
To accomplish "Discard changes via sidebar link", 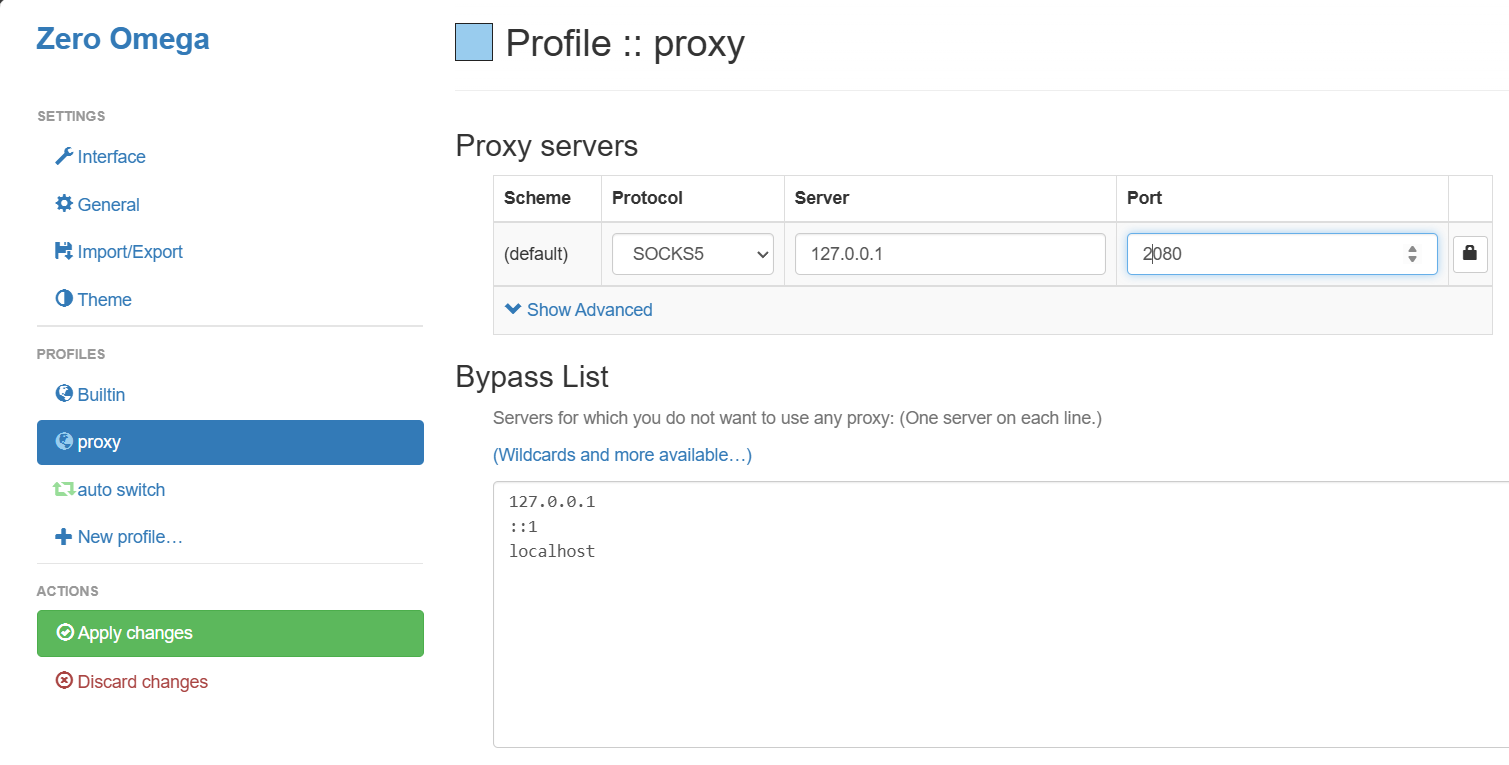I will (142, 682).
